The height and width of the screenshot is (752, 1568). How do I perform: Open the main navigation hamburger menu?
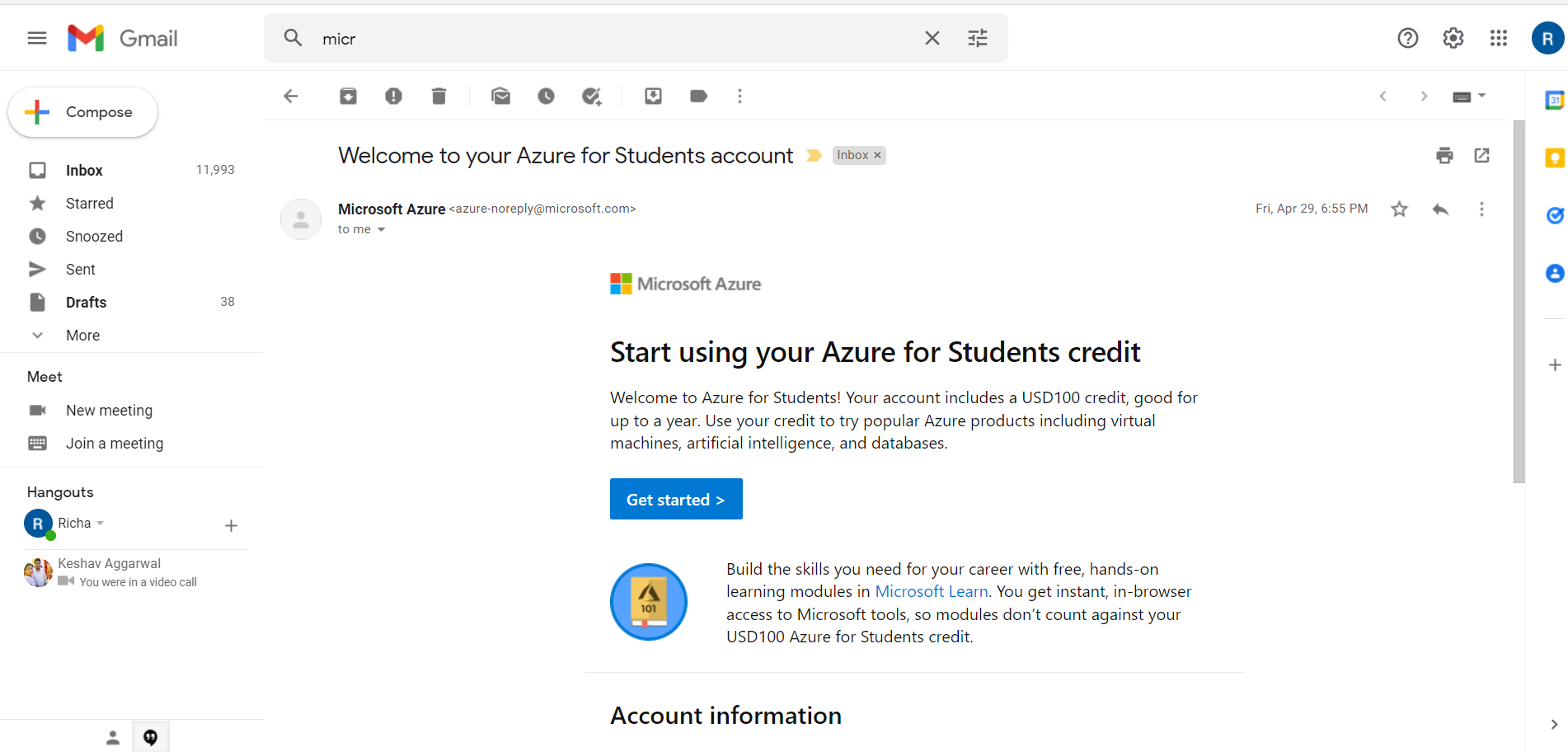[x=36, y=38]
